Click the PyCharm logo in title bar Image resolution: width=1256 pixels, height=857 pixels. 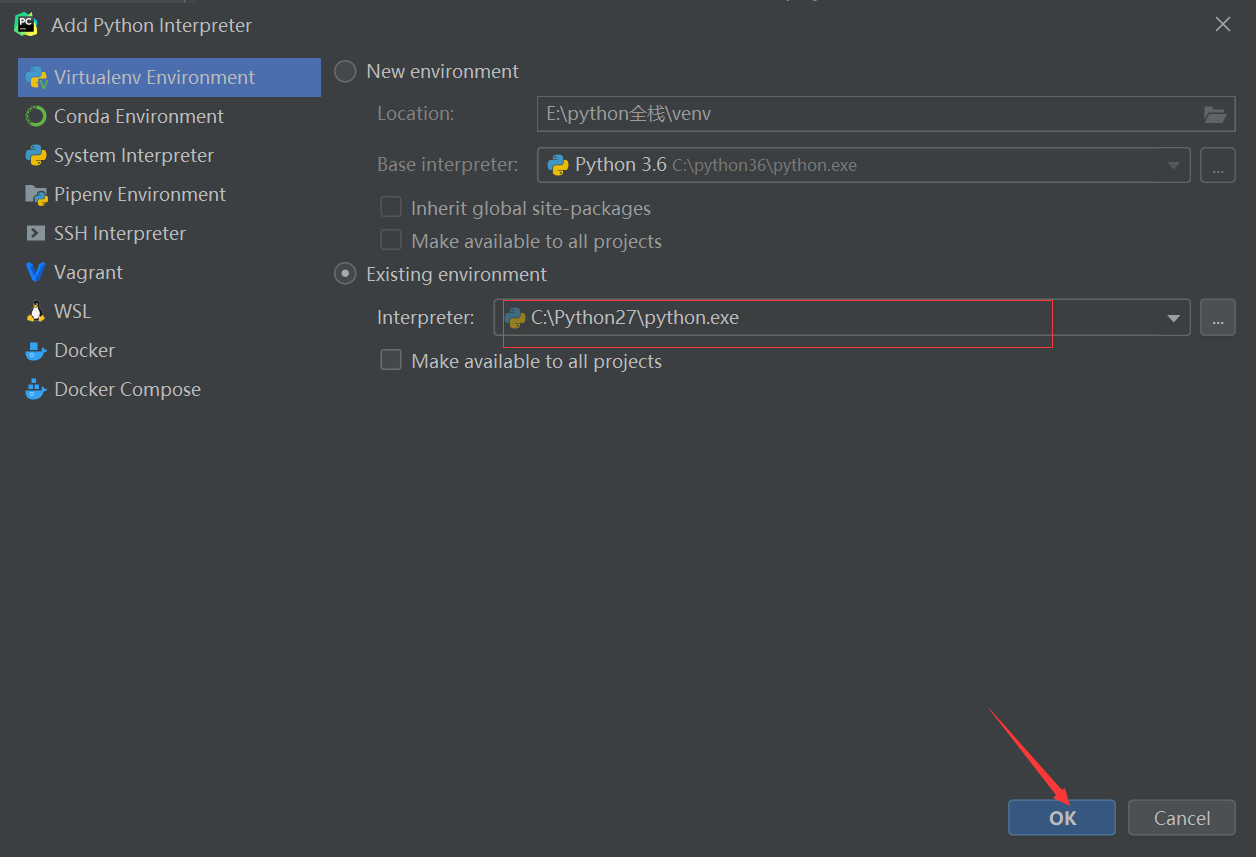point(25,25)
